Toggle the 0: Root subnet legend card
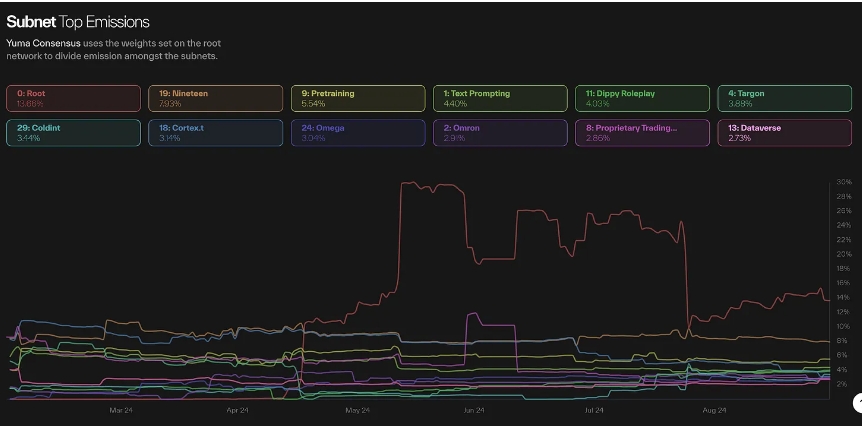Screen dimensions: 862x426 tap(73, 98)
